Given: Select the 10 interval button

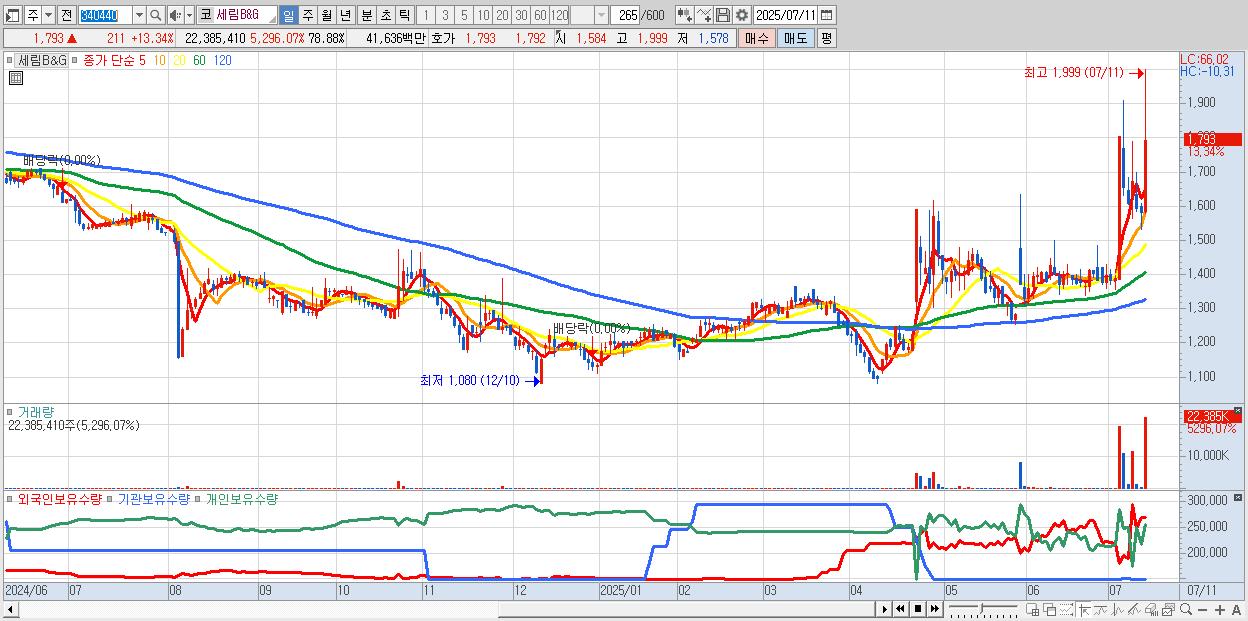Looking at the screenshot, I should (x=483, y=15).
